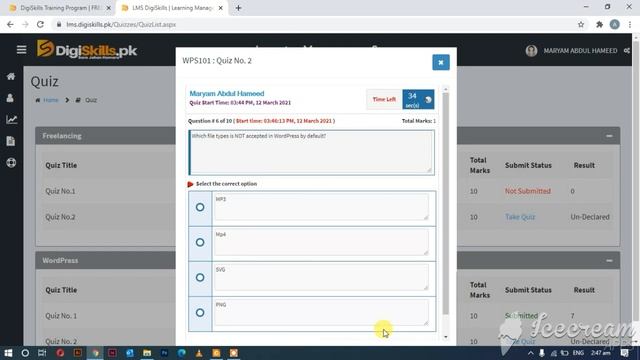This screenshot has width=640, height=360.
Task: Open the chart progress sidebar icon
Action: pos(11,120)
